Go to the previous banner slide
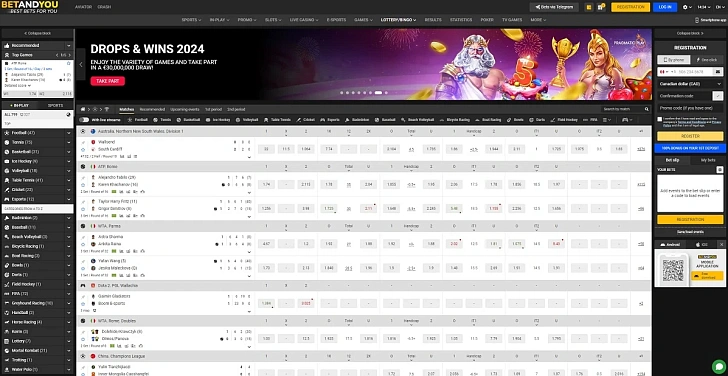The image size is (728, 376). pyautogui.click(x=81, y=65)
